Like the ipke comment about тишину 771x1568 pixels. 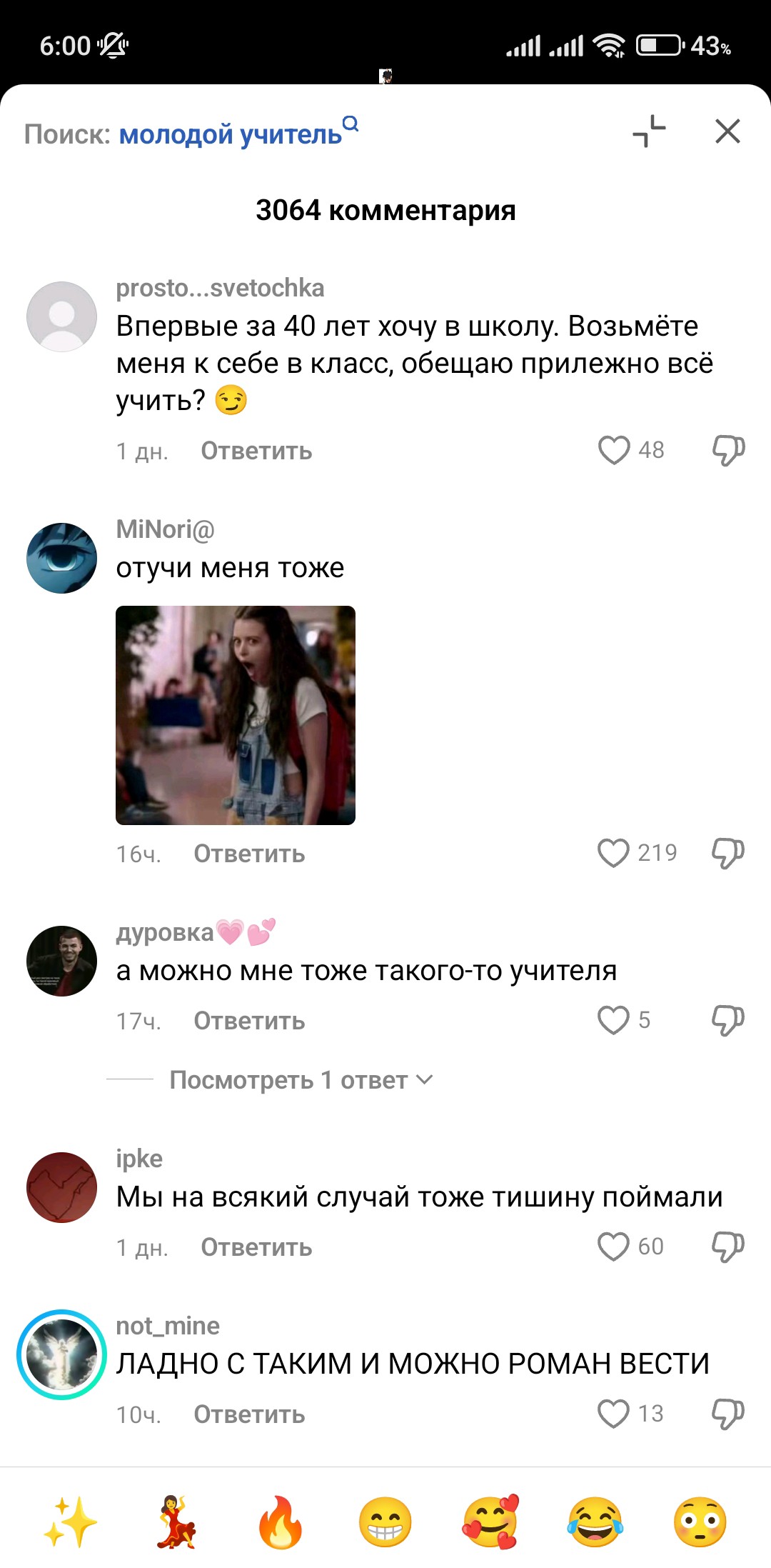[x=613, y=1247]
